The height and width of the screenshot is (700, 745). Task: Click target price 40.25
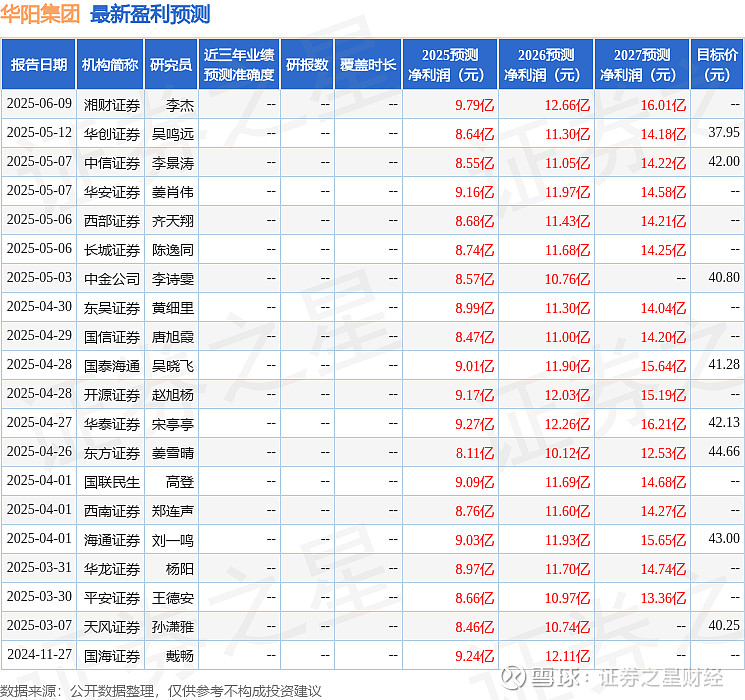click(x=724, y=625)
